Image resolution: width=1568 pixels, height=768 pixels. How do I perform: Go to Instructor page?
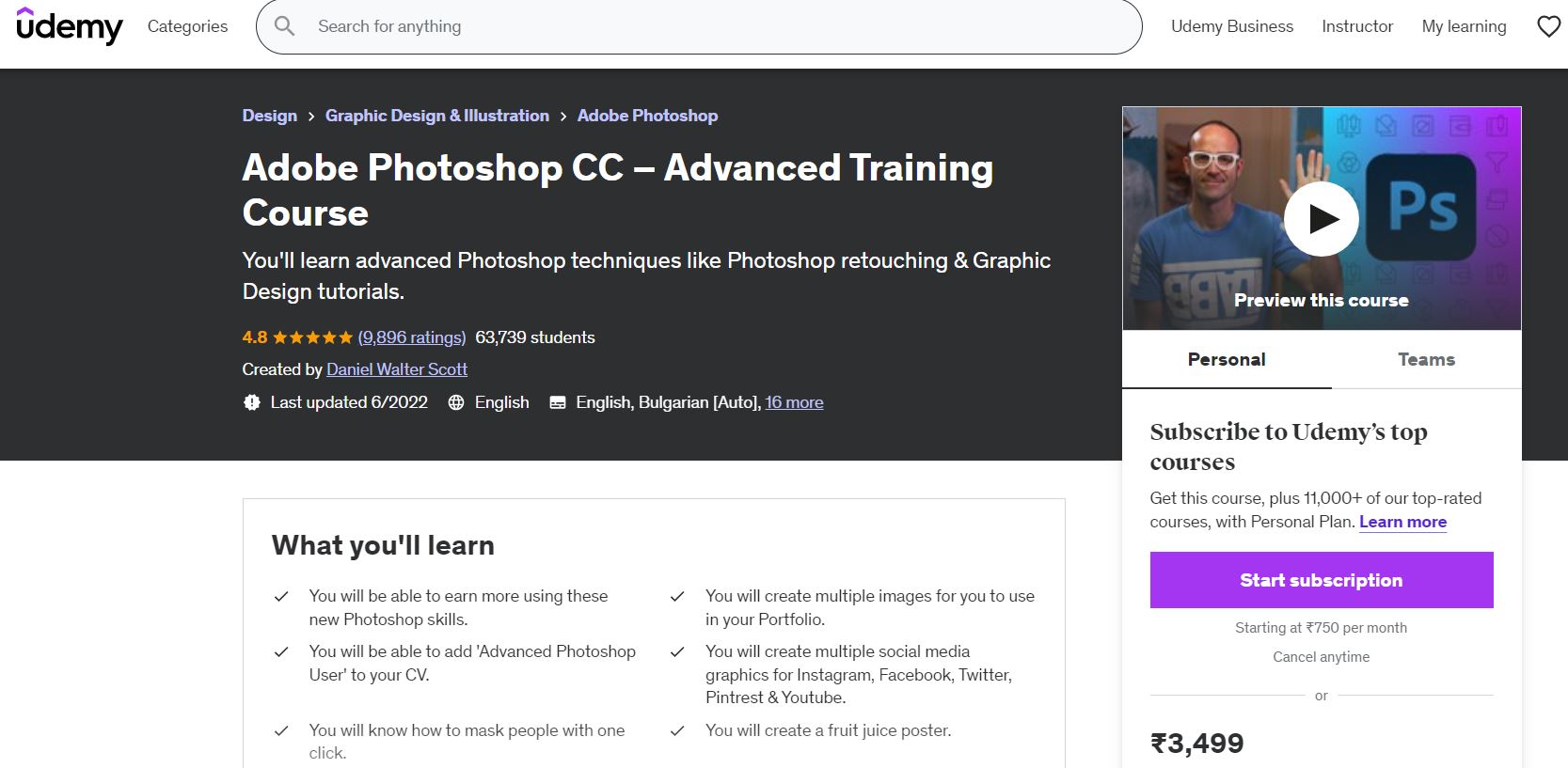point(1356,26)
